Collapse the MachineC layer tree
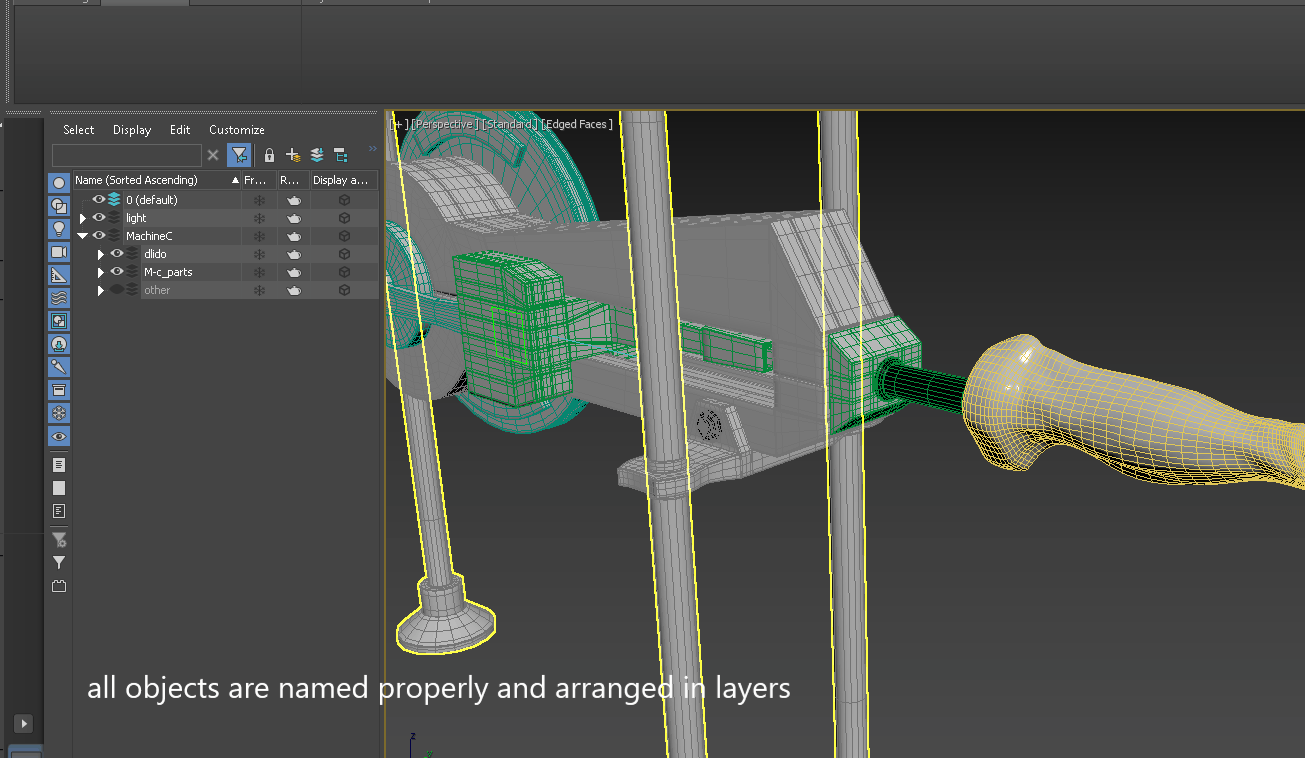1305x758 pixels. point(83,236)
